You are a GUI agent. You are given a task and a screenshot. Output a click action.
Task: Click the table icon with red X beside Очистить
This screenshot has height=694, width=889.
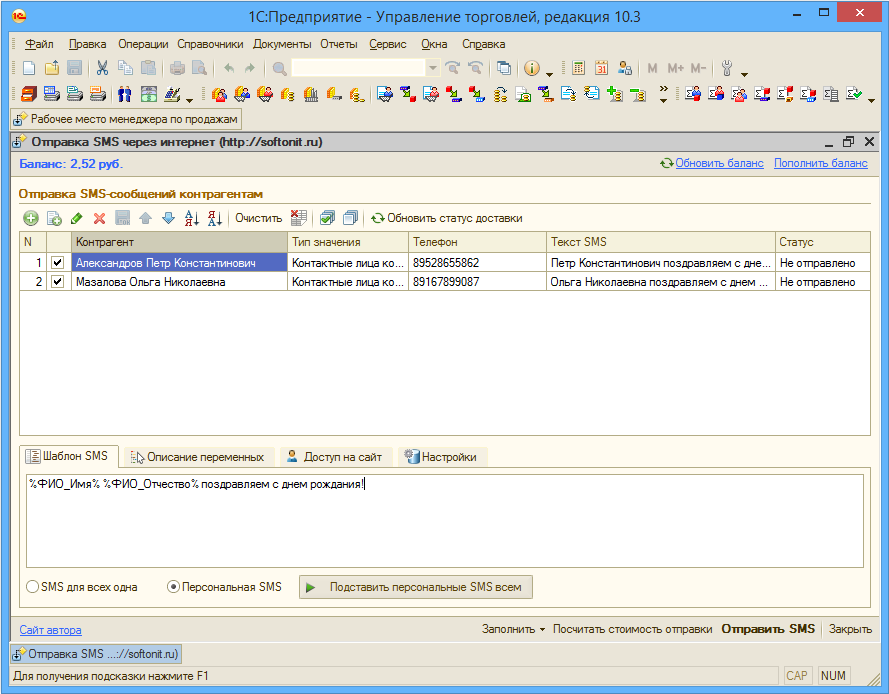(298, 218)
